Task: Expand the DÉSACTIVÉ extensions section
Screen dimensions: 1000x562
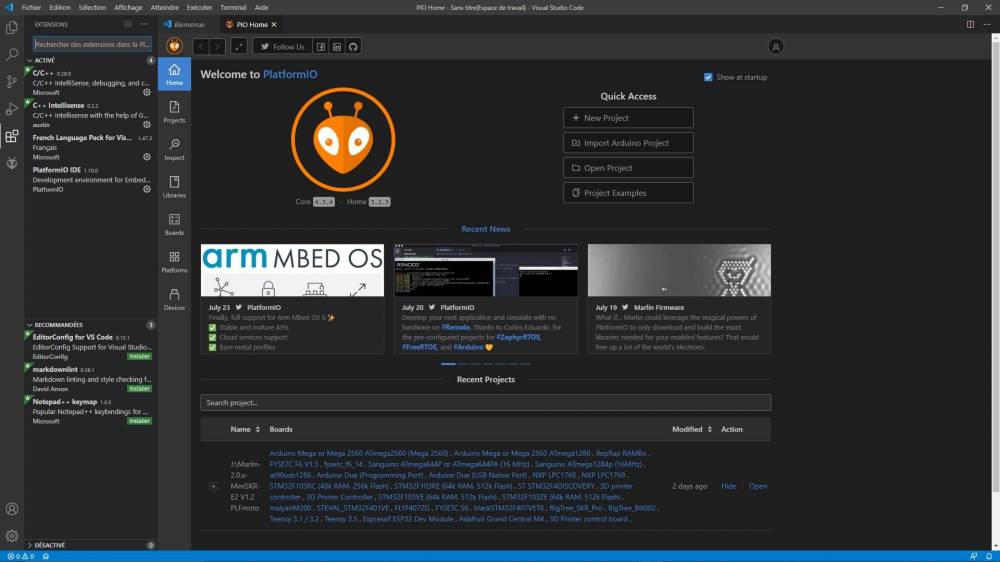Action: 29,545
